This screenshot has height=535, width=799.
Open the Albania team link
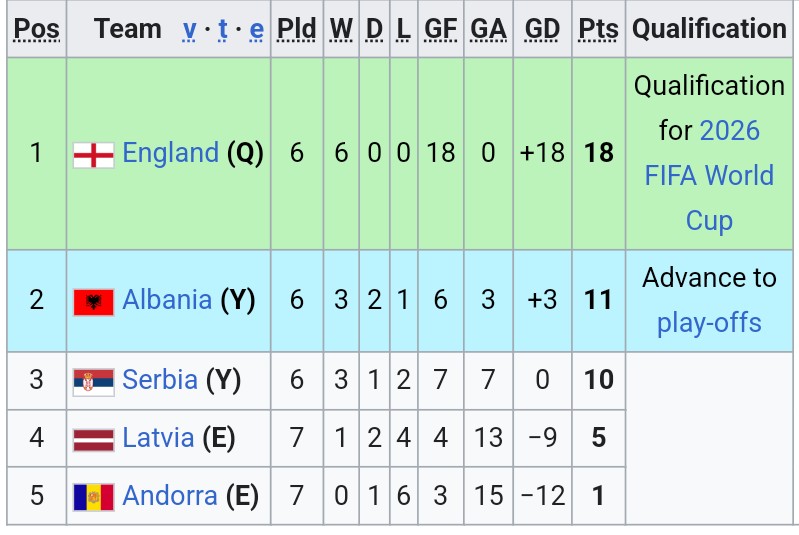point(167,300)
